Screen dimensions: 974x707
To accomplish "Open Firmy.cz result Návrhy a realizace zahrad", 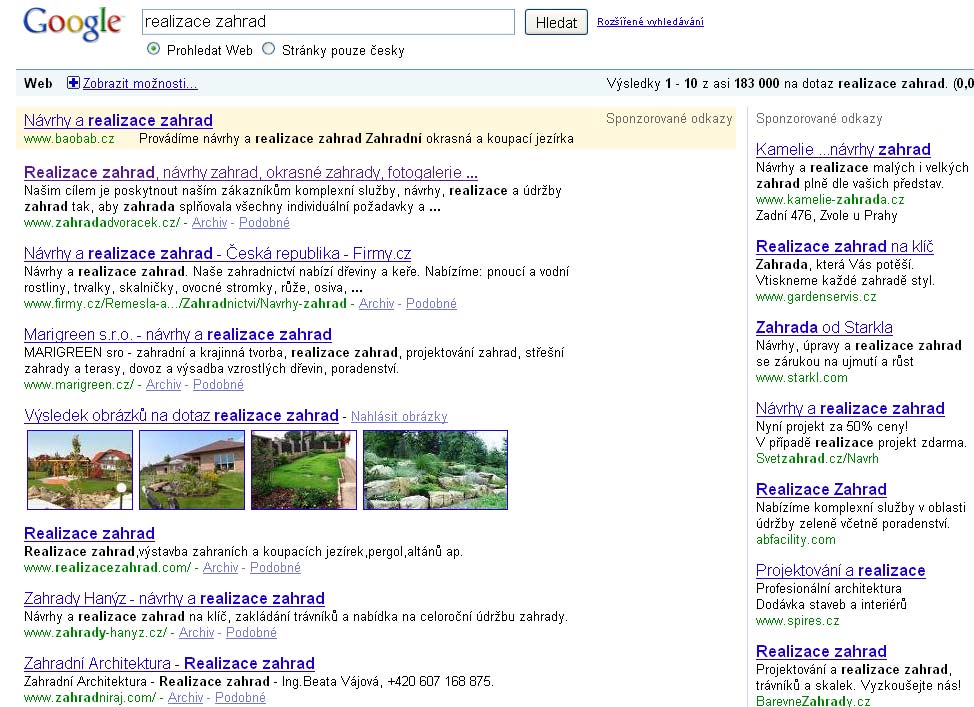I will pos(217,253).
